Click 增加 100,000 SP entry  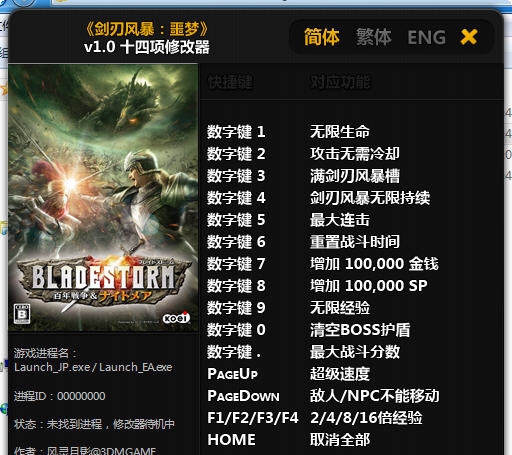tap(368, 286)
